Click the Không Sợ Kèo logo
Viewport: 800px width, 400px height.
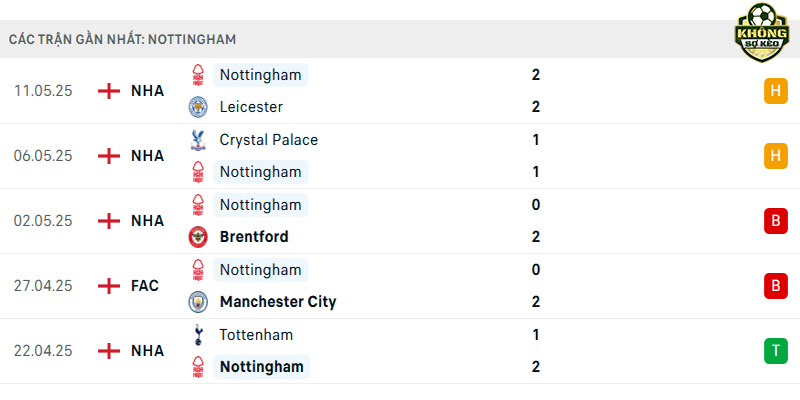click(x=762, y=33)
